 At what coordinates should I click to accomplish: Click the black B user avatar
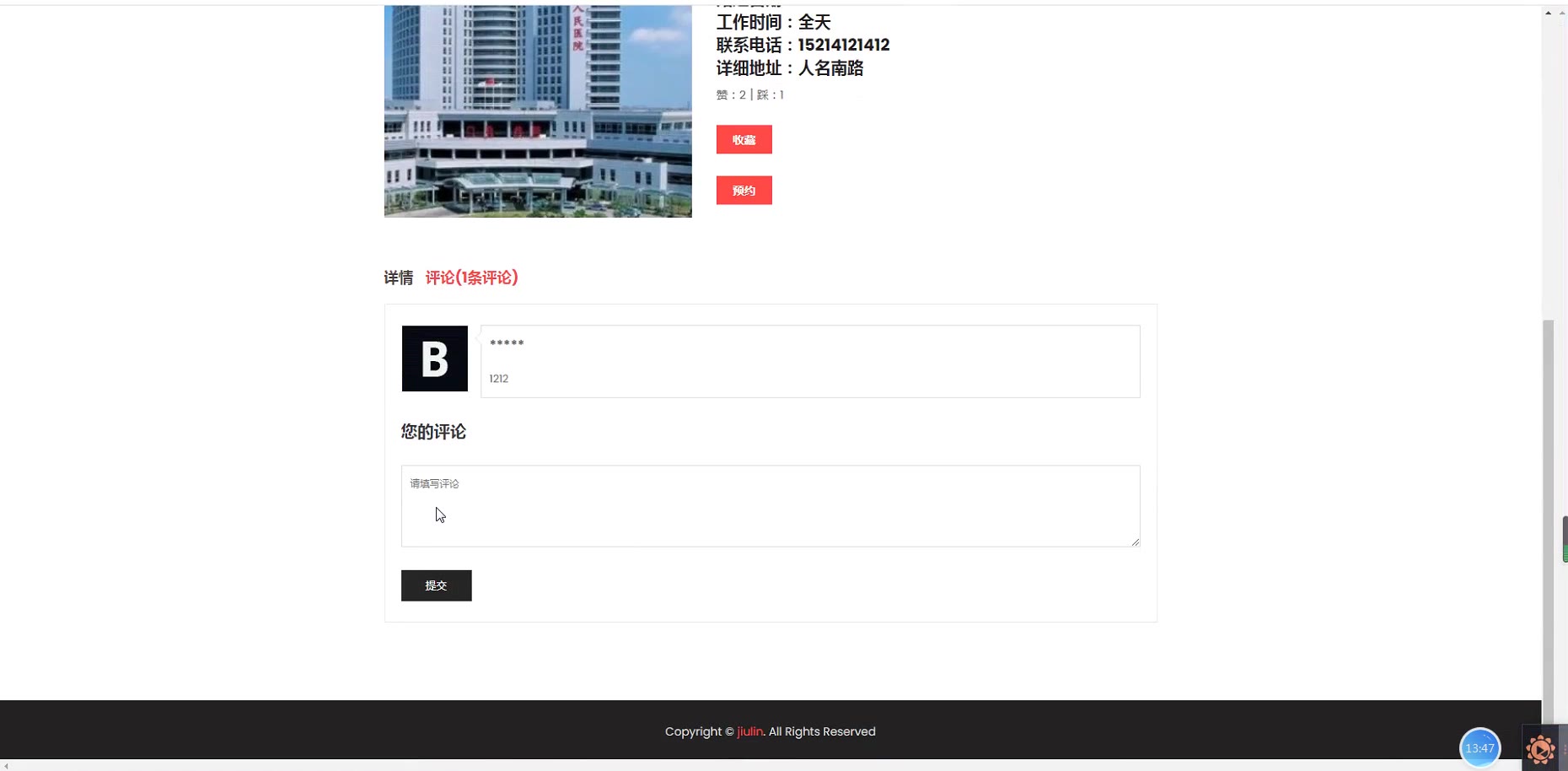click(434, 359)
